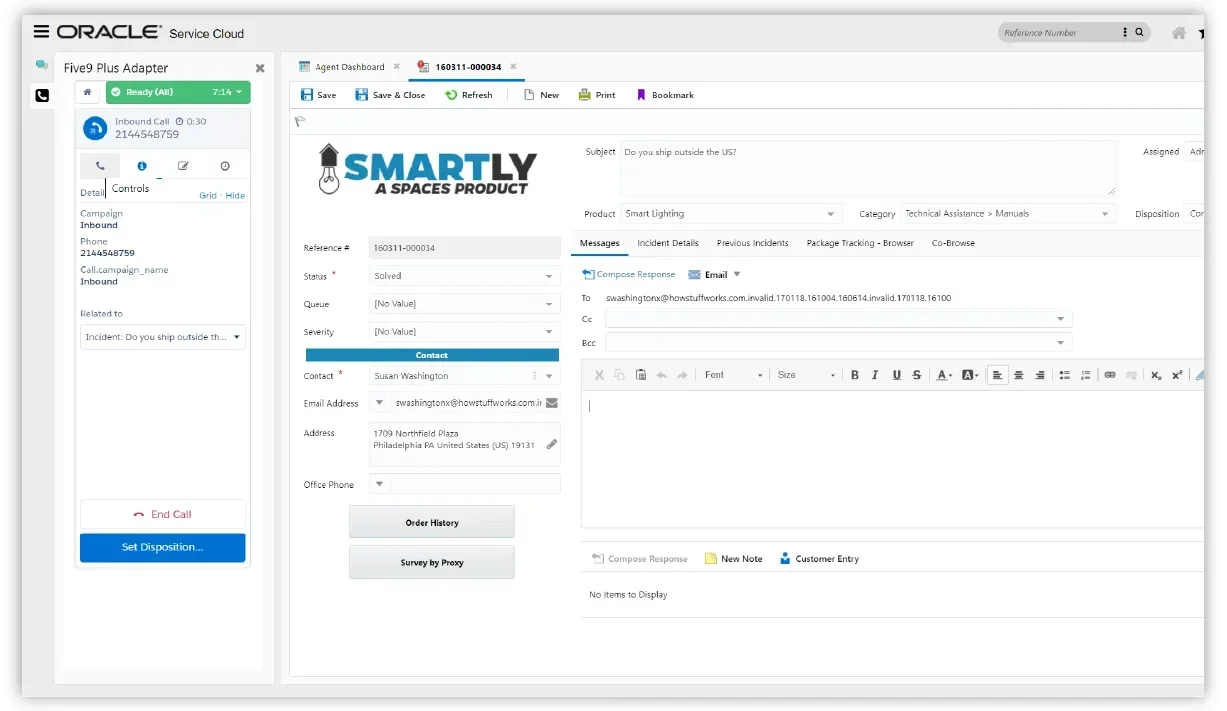Open the hamburger navigation menu
Viewport: 1227px width, 711px height.
pyautogui.click(x=41, y=32)
